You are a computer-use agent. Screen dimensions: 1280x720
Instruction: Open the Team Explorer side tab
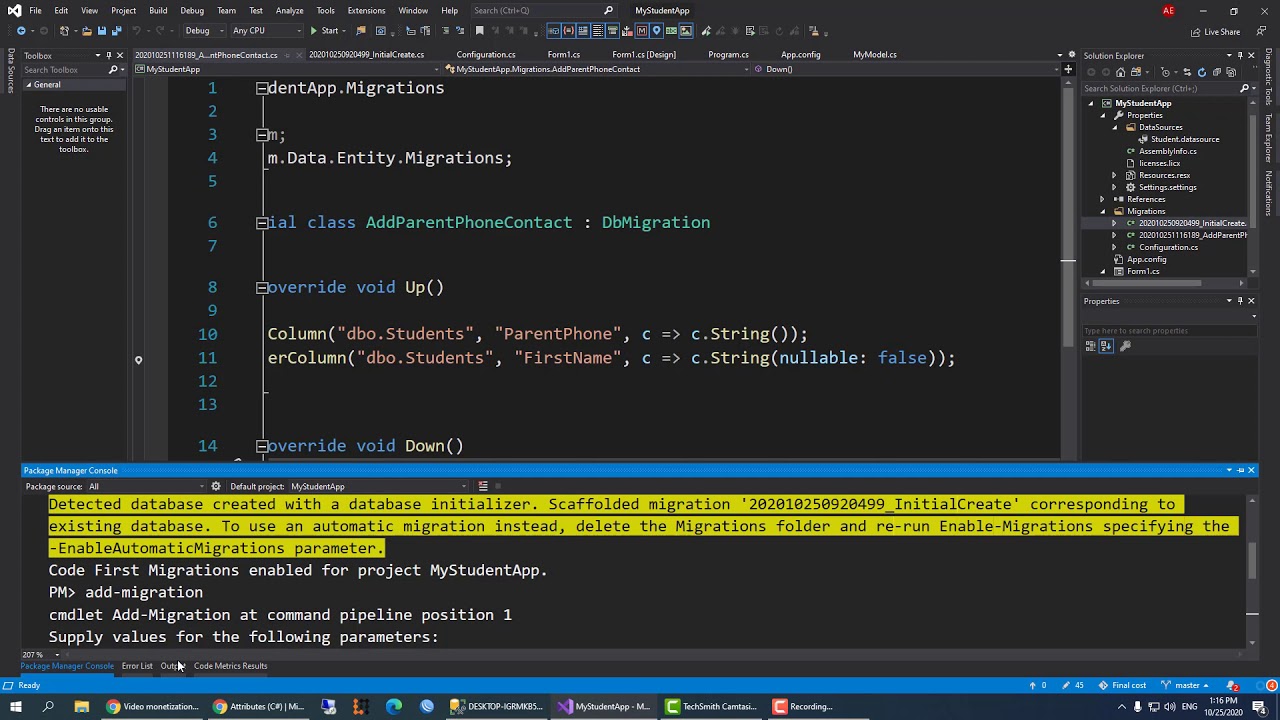tap(1268, 138)
